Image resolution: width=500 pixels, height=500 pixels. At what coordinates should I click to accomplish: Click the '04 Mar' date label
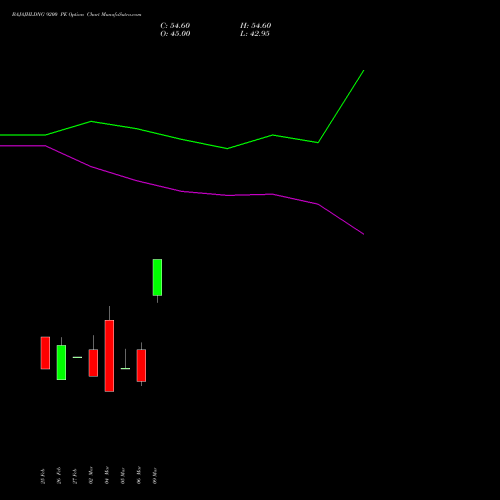pyautogui.click(x=107, y=475)
